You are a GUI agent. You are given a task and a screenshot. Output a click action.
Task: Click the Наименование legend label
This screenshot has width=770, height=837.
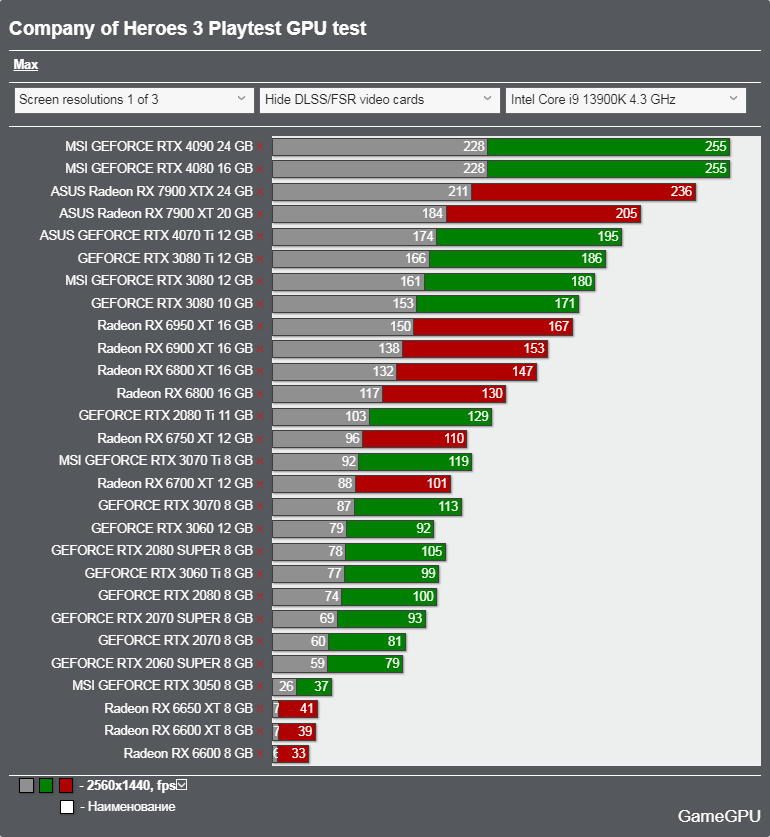[x=131, y=807]
